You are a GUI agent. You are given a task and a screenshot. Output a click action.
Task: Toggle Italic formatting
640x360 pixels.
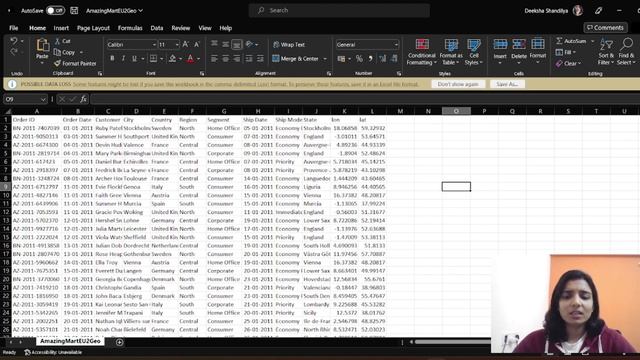pos(123,59)
